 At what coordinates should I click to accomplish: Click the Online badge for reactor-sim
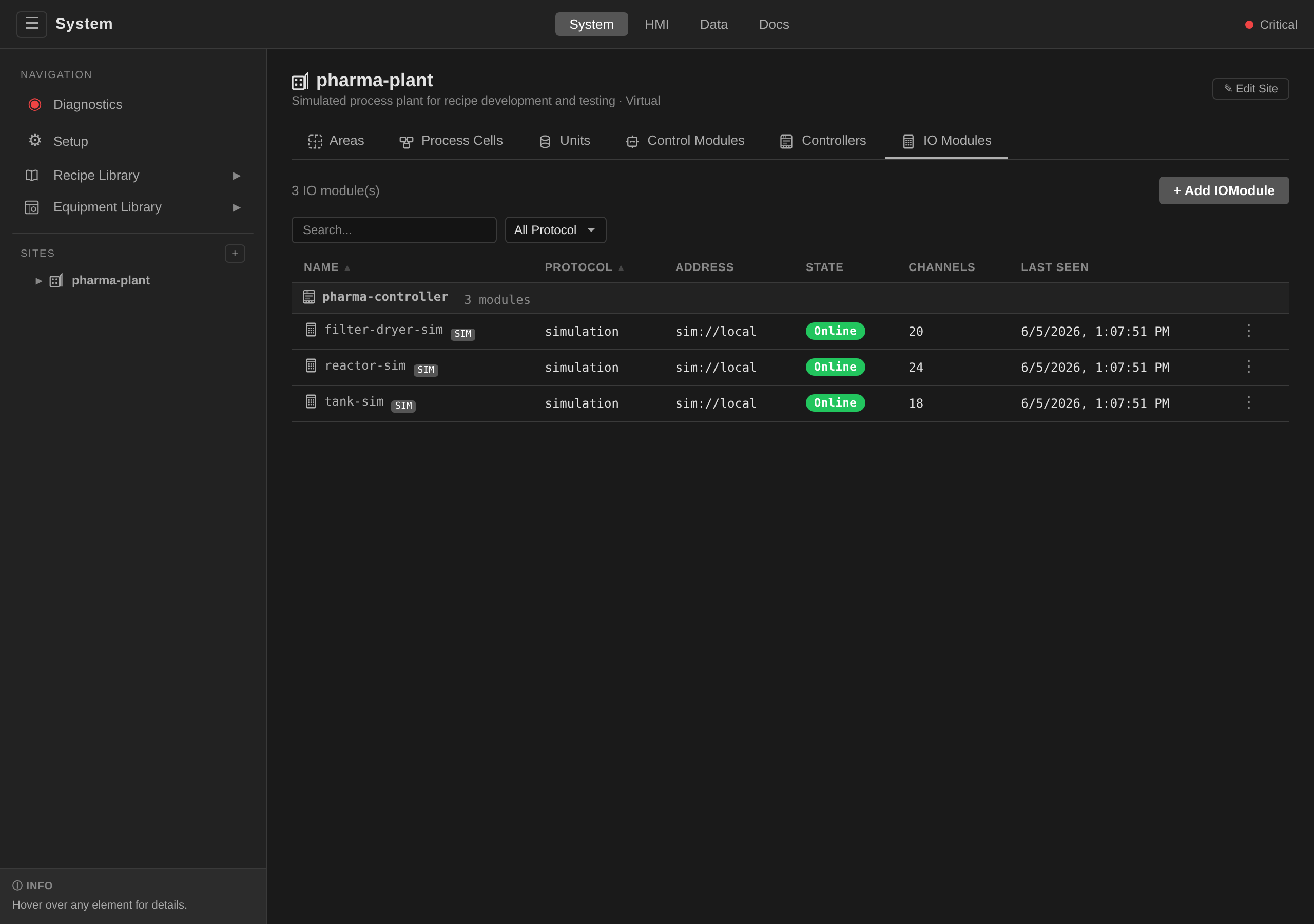pos(835,367)
